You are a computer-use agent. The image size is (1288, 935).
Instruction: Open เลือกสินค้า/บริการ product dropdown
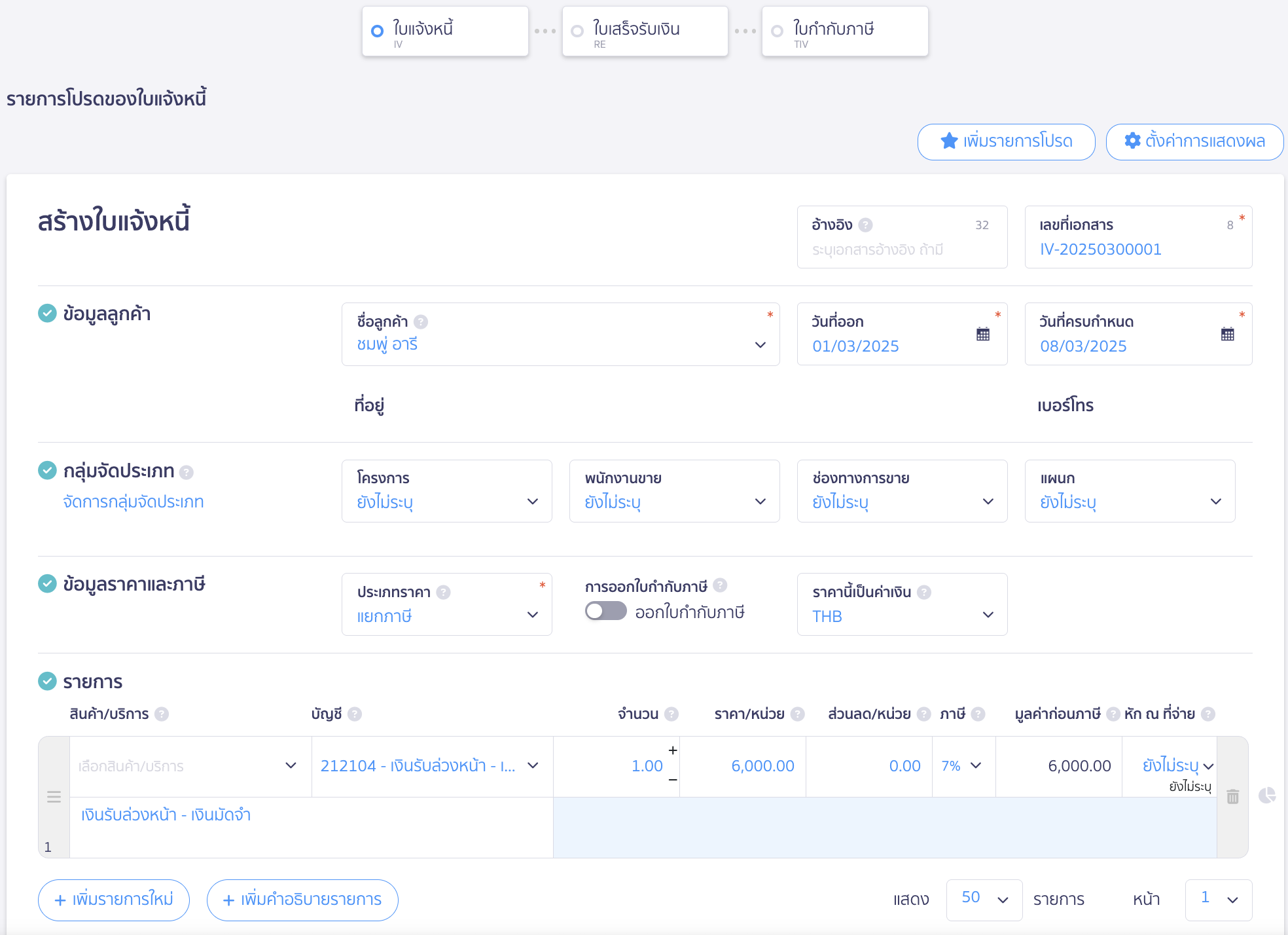pos(190,766)
